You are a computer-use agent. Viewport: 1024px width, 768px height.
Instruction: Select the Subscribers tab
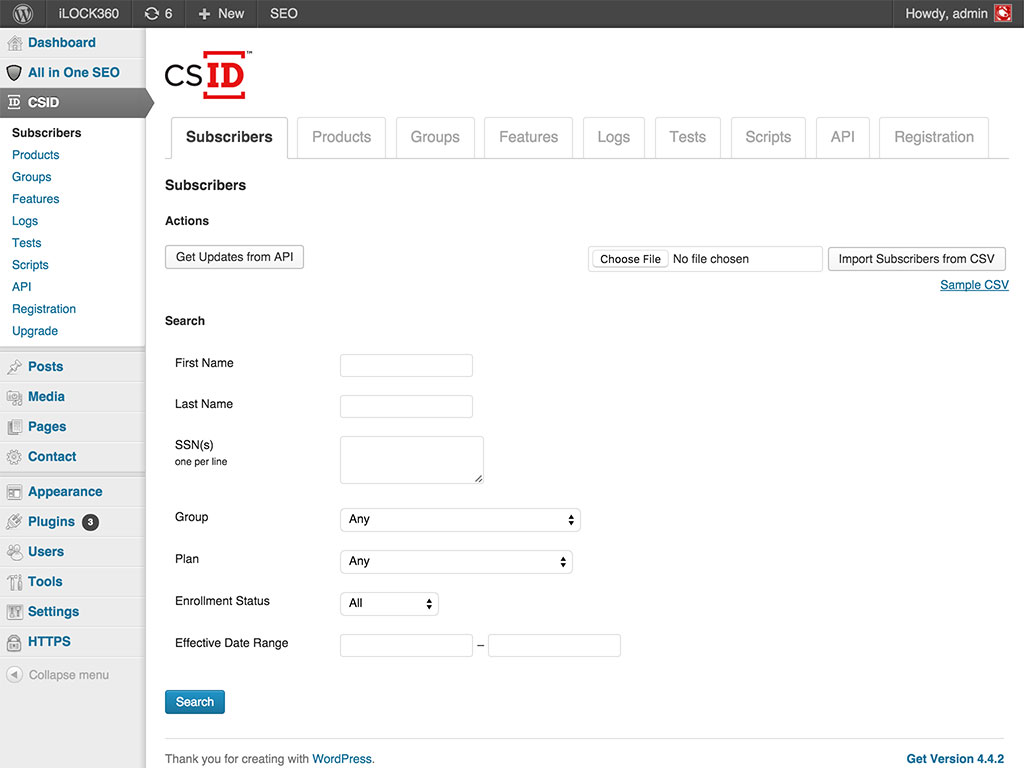point(229,137)
